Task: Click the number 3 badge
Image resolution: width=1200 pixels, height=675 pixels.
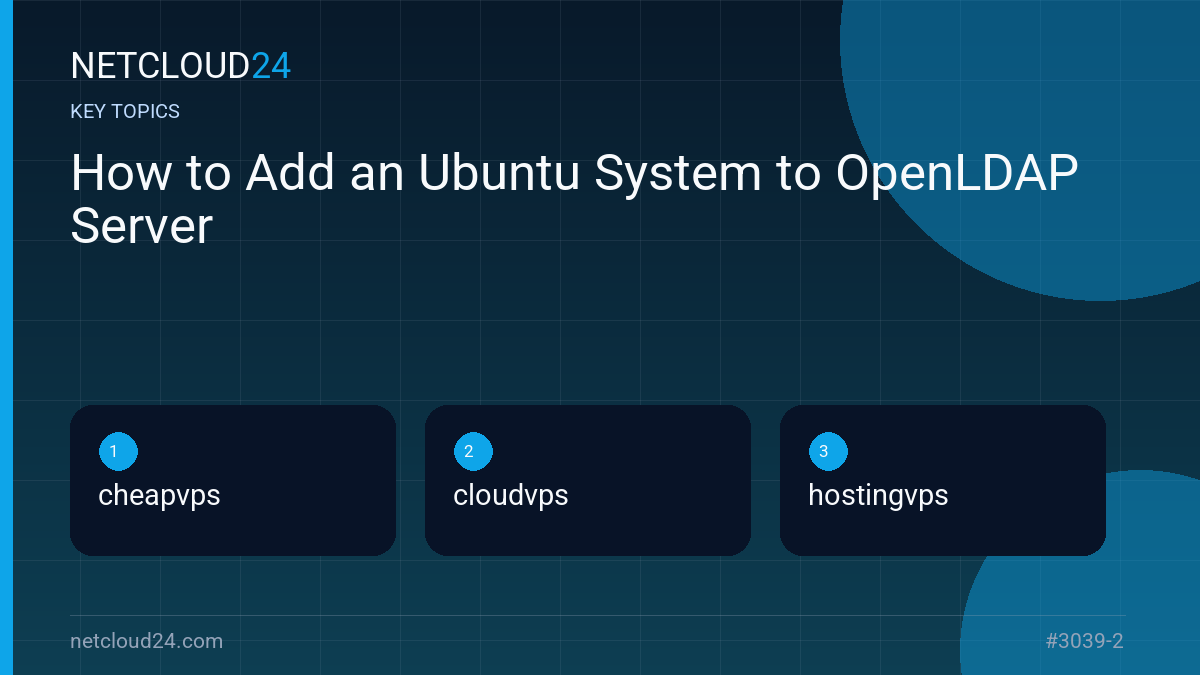Action: (x=828, y=452)
